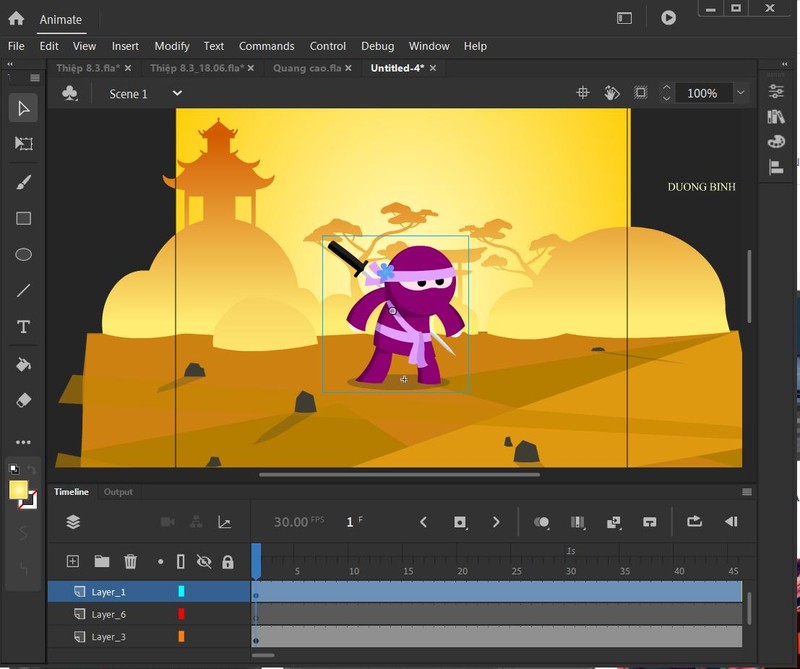Switch to Quang cao.fla tab
This screenshot has width=800, height=669.
point(305,68)
